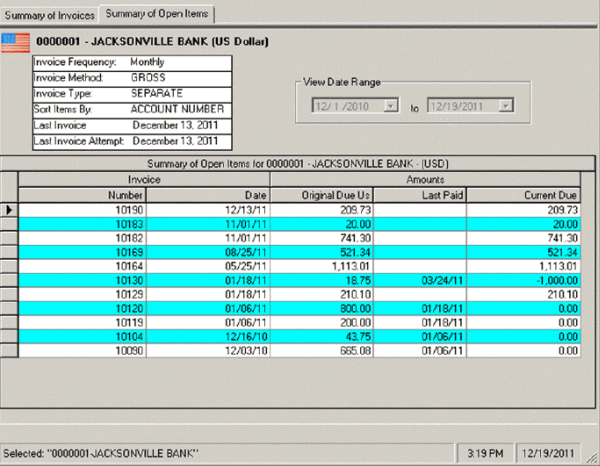This screenshot has width=600, height=466.
Task: Click the Sort Items By ACCOUNT NUMBER field
Action: tap(132, 110)
